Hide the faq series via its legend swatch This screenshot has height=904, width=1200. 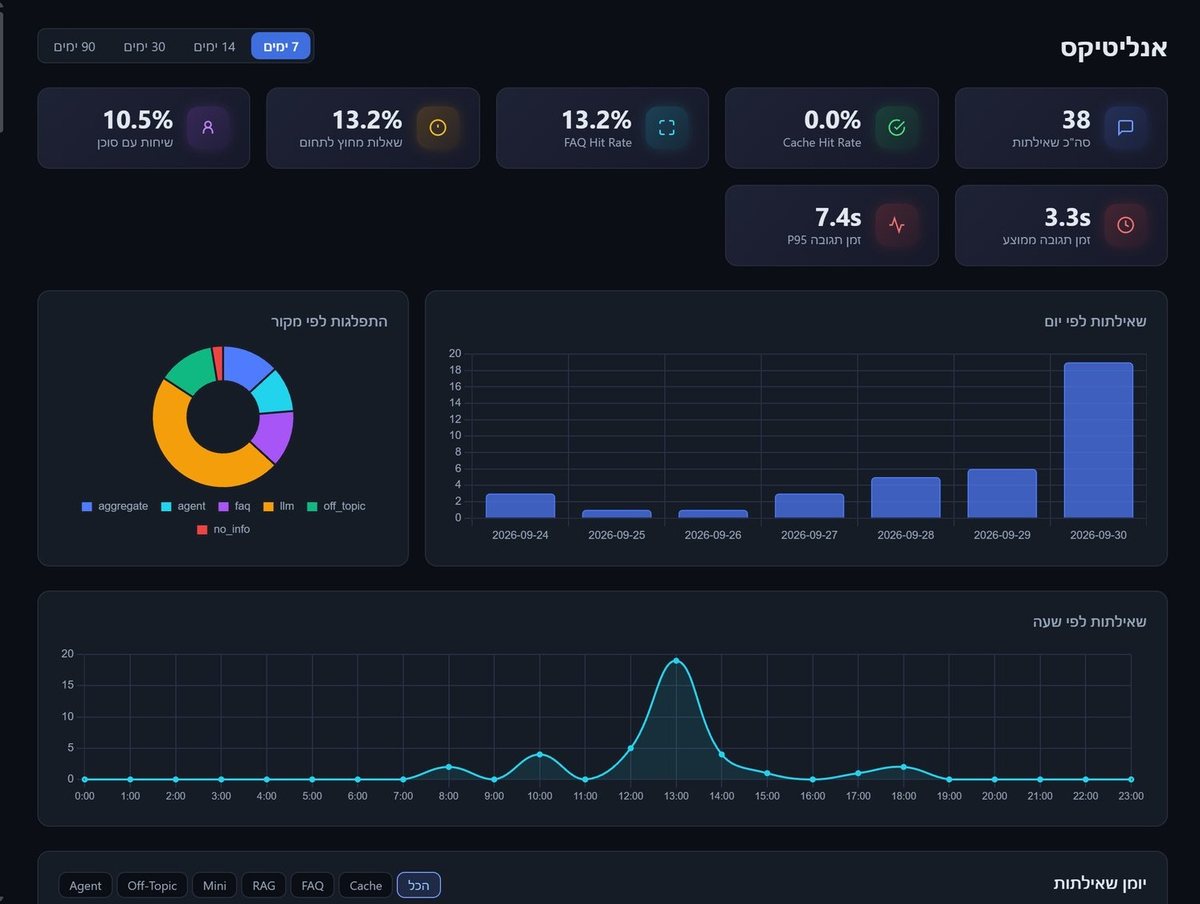point(224,506)
